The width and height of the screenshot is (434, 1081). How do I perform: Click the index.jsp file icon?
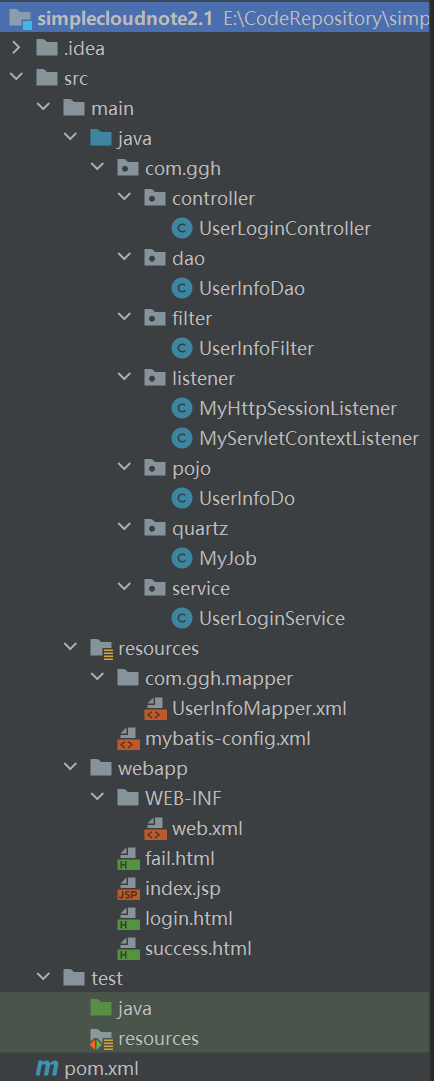coord(128,889)
